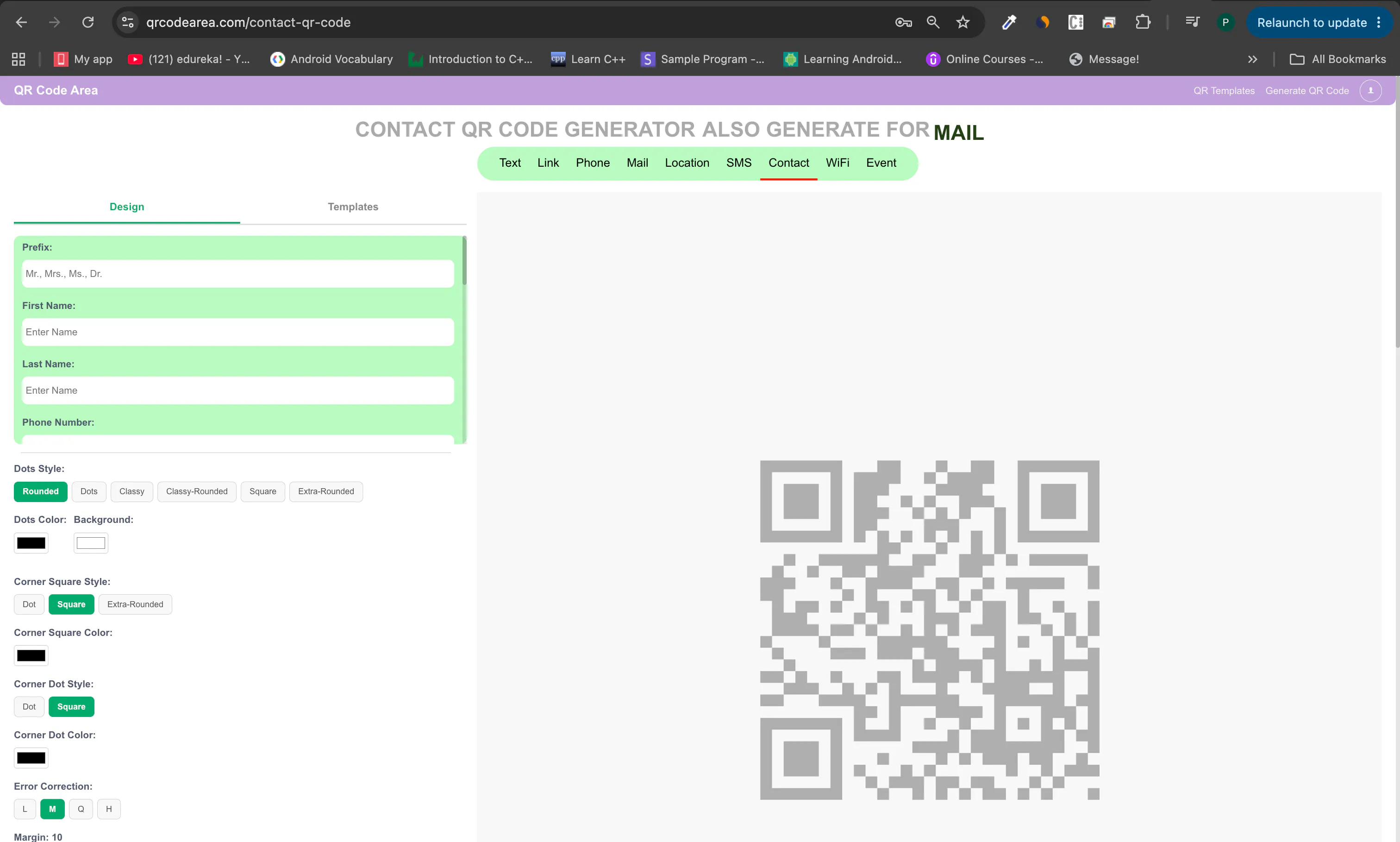Open site information icon in address bar
1400x842 pixels.
(x=128, y=22)
